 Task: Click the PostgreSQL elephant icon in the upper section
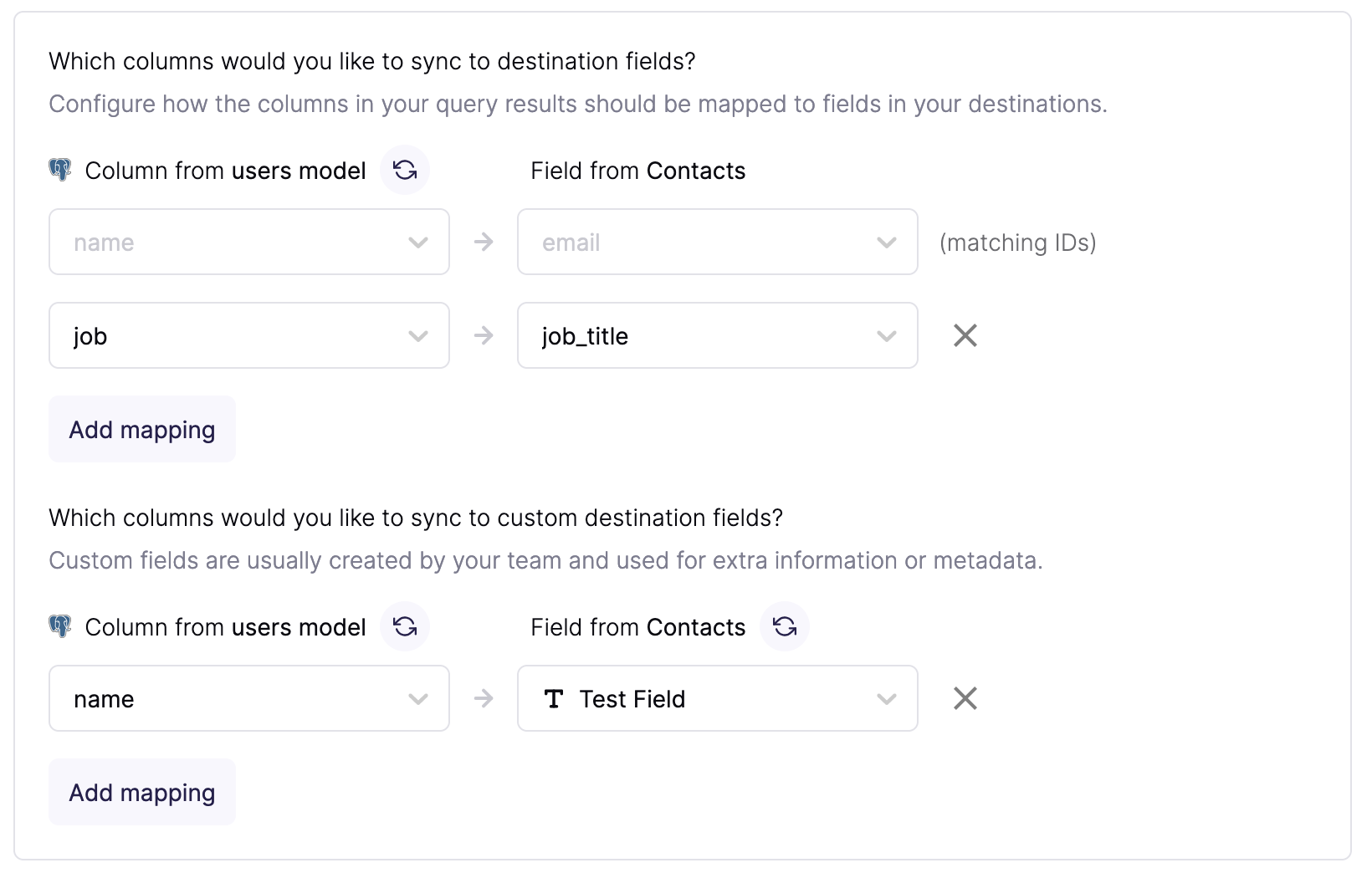coord(60,171)
